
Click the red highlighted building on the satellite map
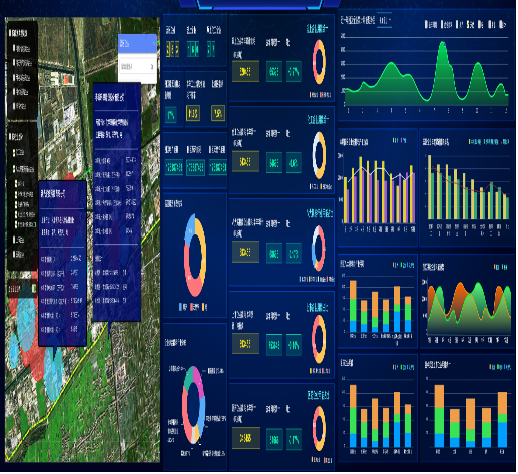click(66, 80)
